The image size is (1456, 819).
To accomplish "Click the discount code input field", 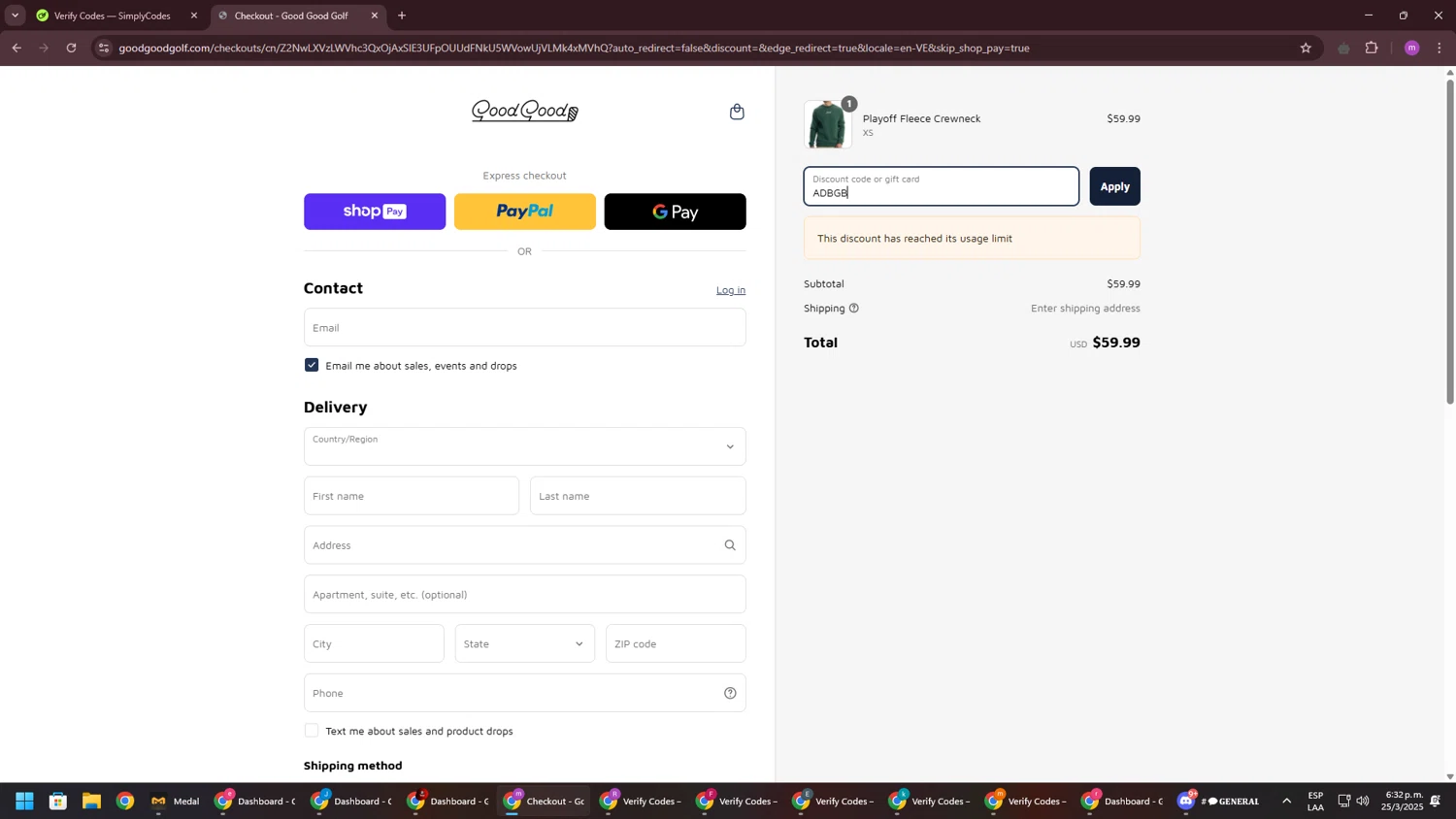I will (942, 186).
